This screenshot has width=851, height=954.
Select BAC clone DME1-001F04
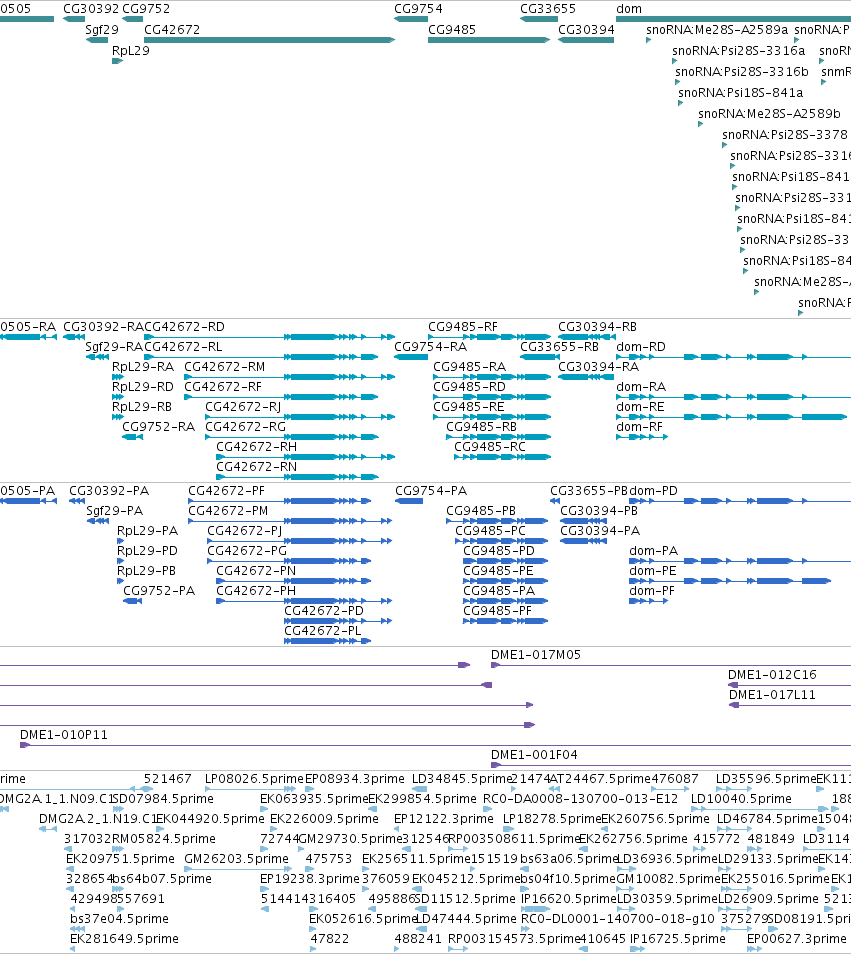(x=534, y=755)
